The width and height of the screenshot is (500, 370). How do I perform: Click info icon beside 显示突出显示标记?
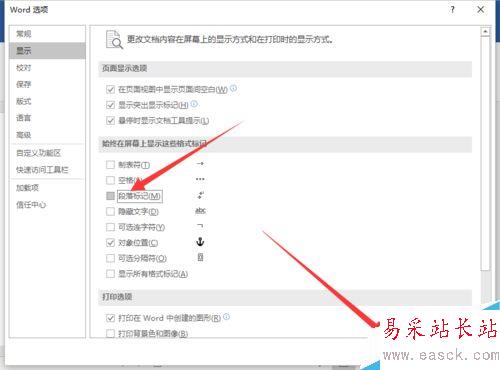pos(194,104)
